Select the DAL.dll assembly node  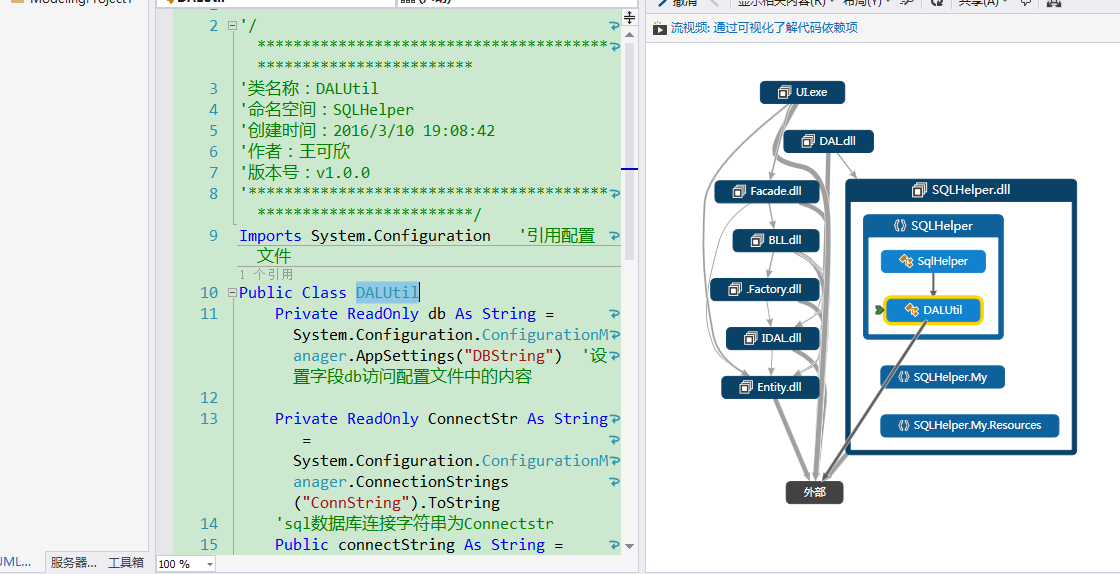click(829, 141)
